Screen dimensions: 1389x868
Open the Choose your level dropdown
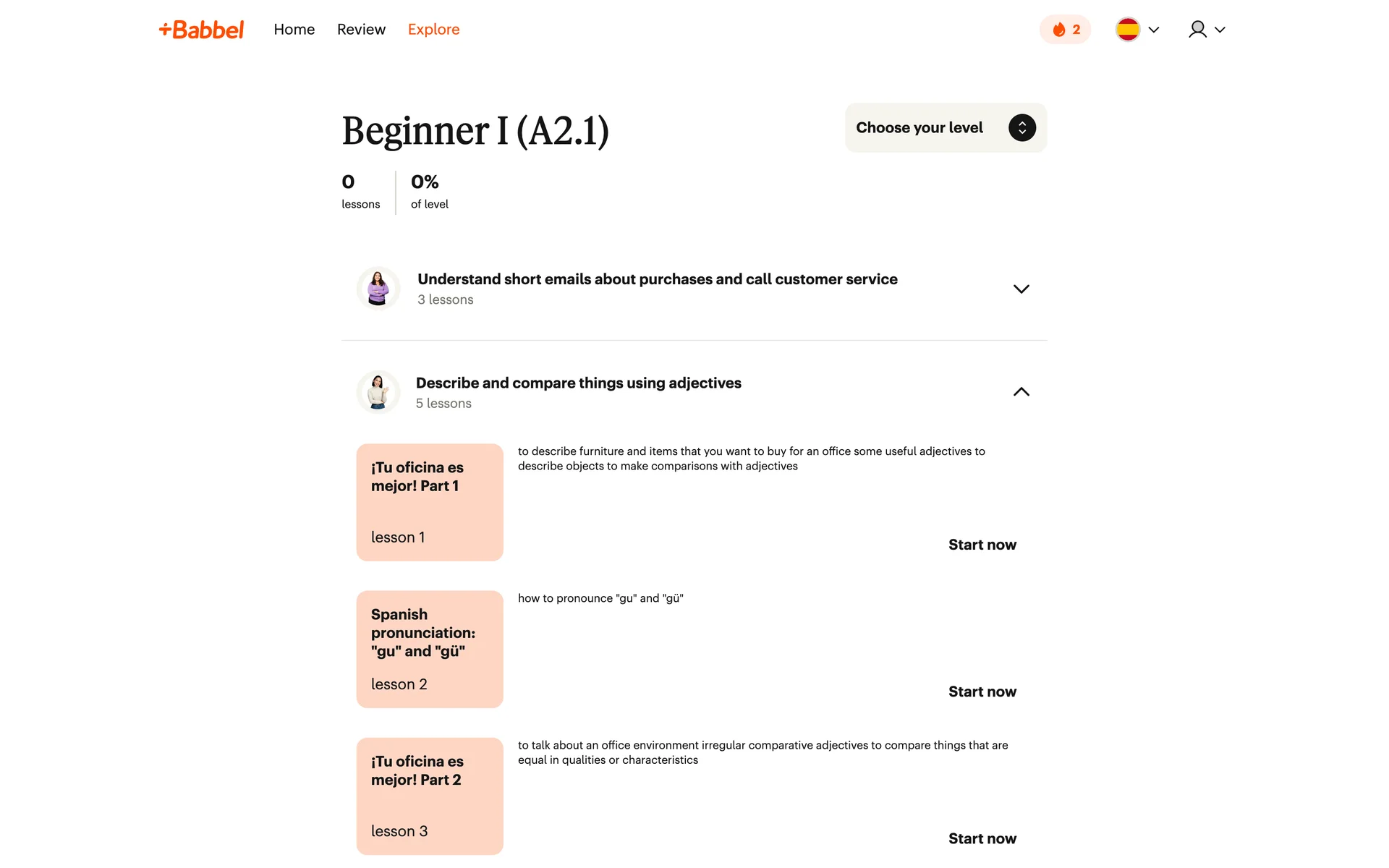pyautogui.click(x=946, y=128)
